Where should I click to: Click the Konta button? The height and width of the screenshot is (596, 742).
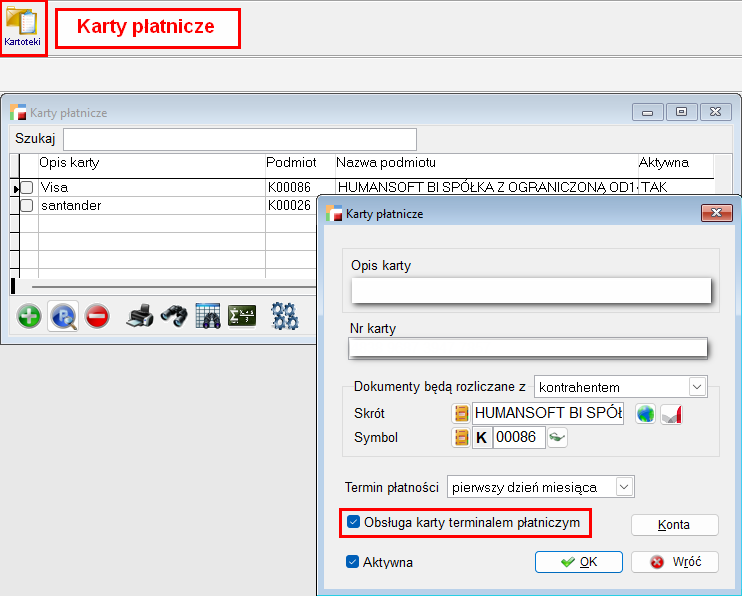click(x=674, y=525)
